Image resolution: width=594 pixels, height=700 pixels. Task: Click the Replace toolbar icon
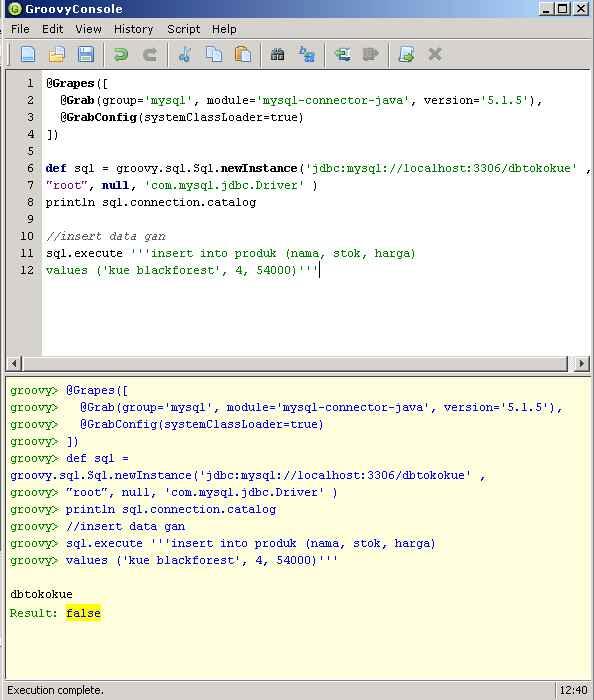point(307,54)
